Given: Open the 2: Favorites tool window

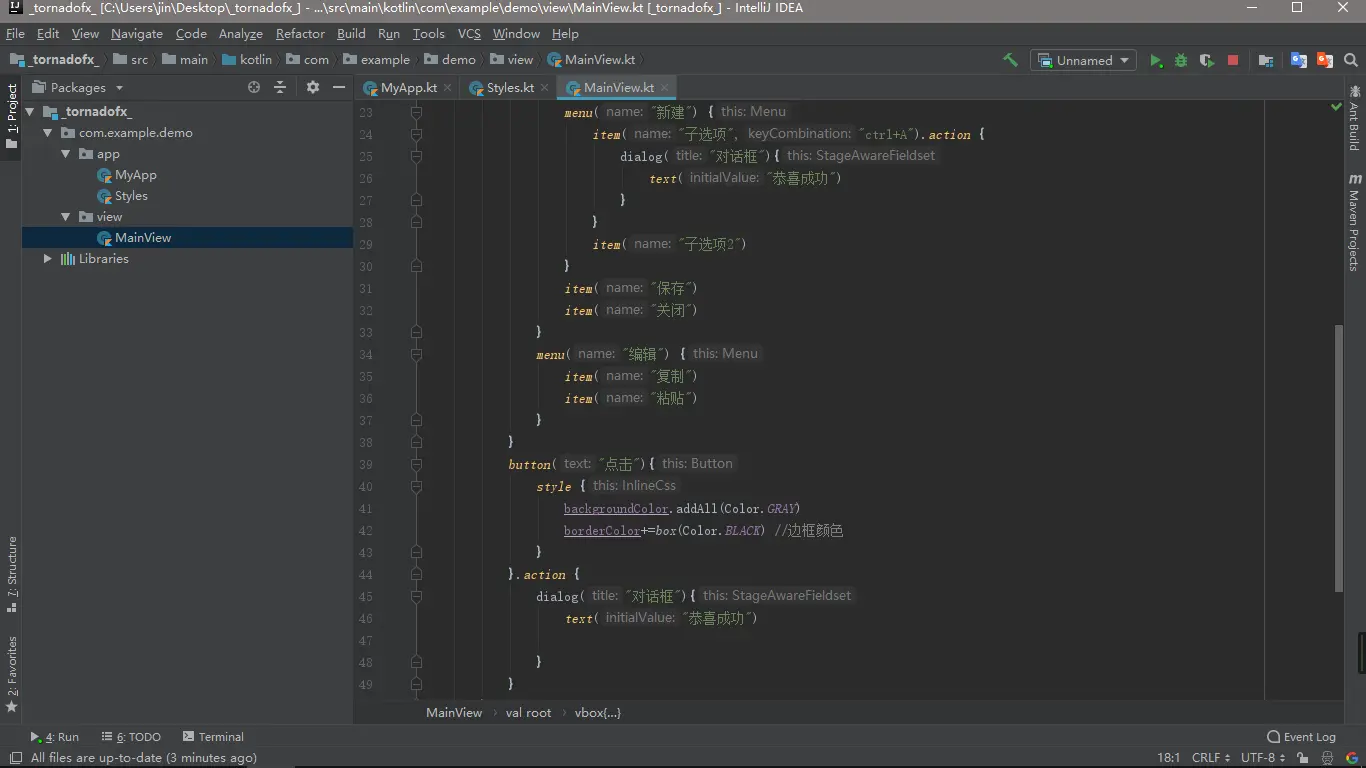Looking at the screenshot, I should (x=11, y=673).
